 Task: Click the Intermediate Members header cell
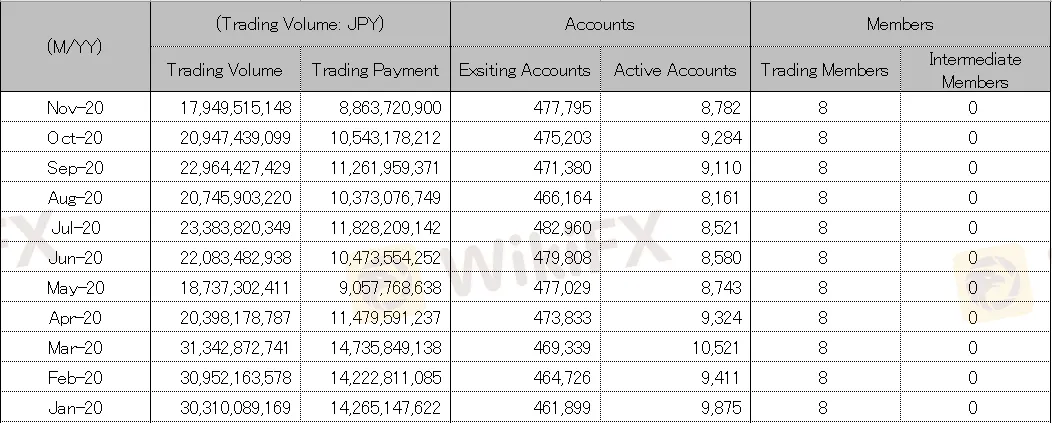click(x=976, y=70)
